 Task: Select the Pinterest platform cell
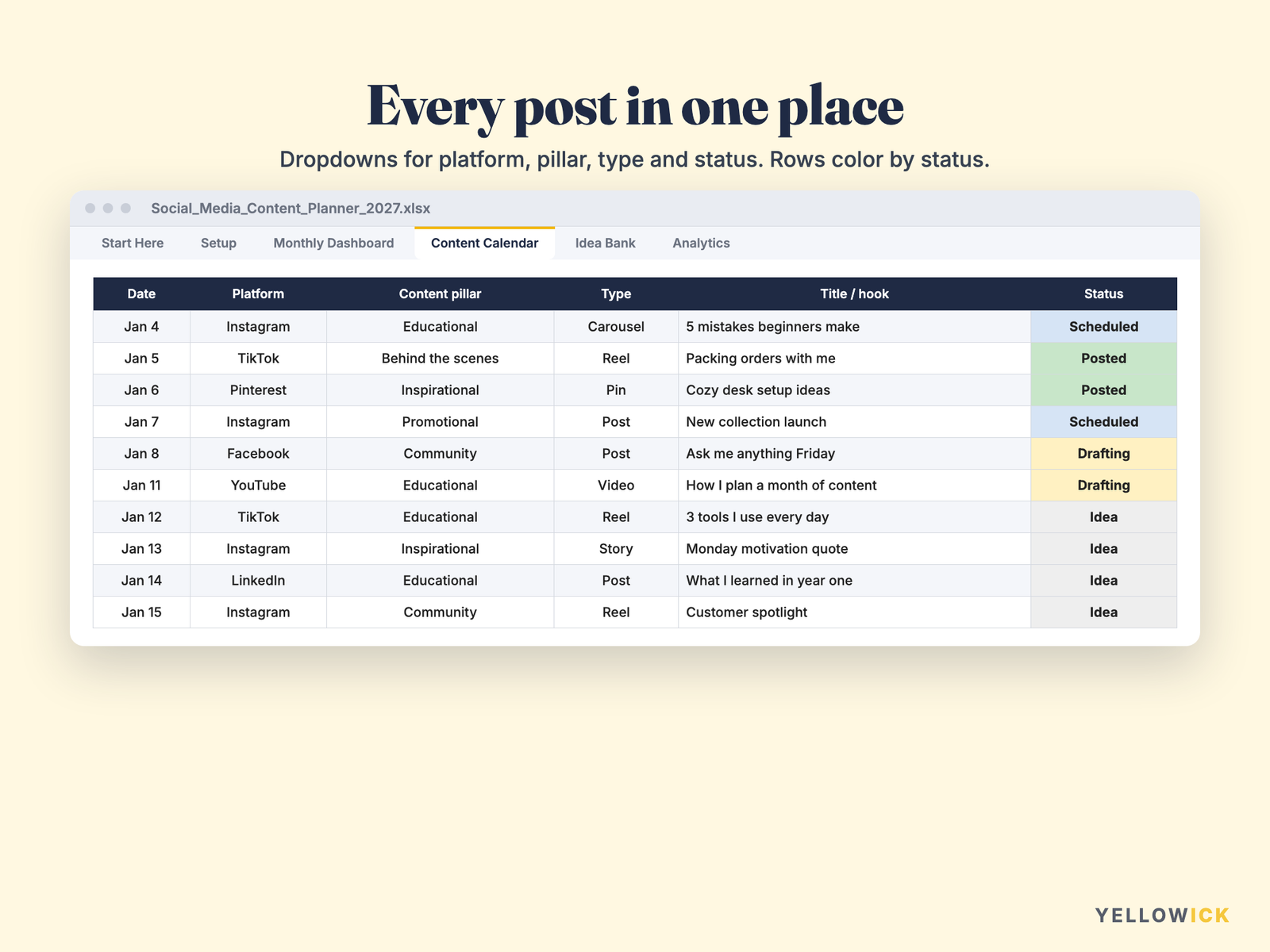pyautogui.click(x=258, y=390)
